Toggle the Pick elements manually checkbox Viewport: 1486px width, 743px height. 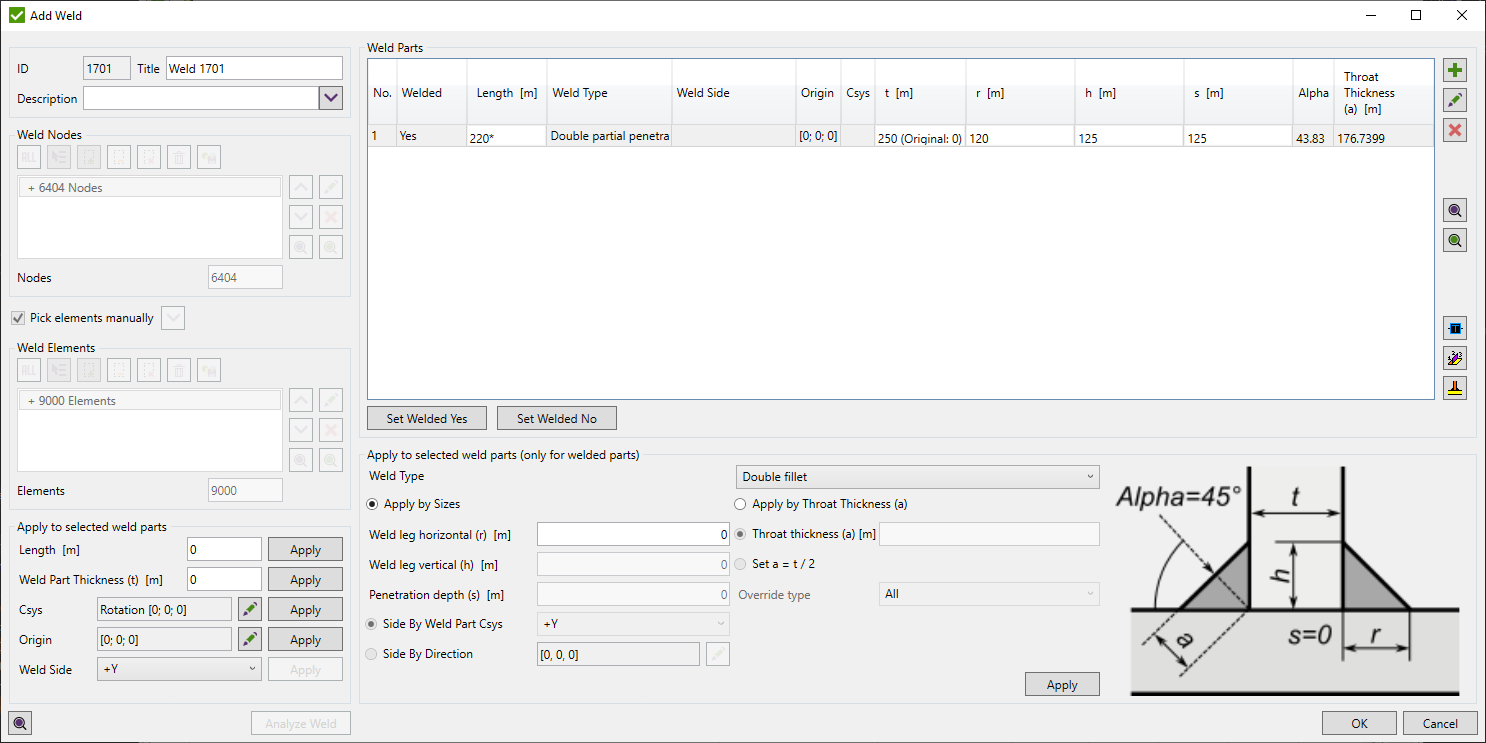click(18, 317)
